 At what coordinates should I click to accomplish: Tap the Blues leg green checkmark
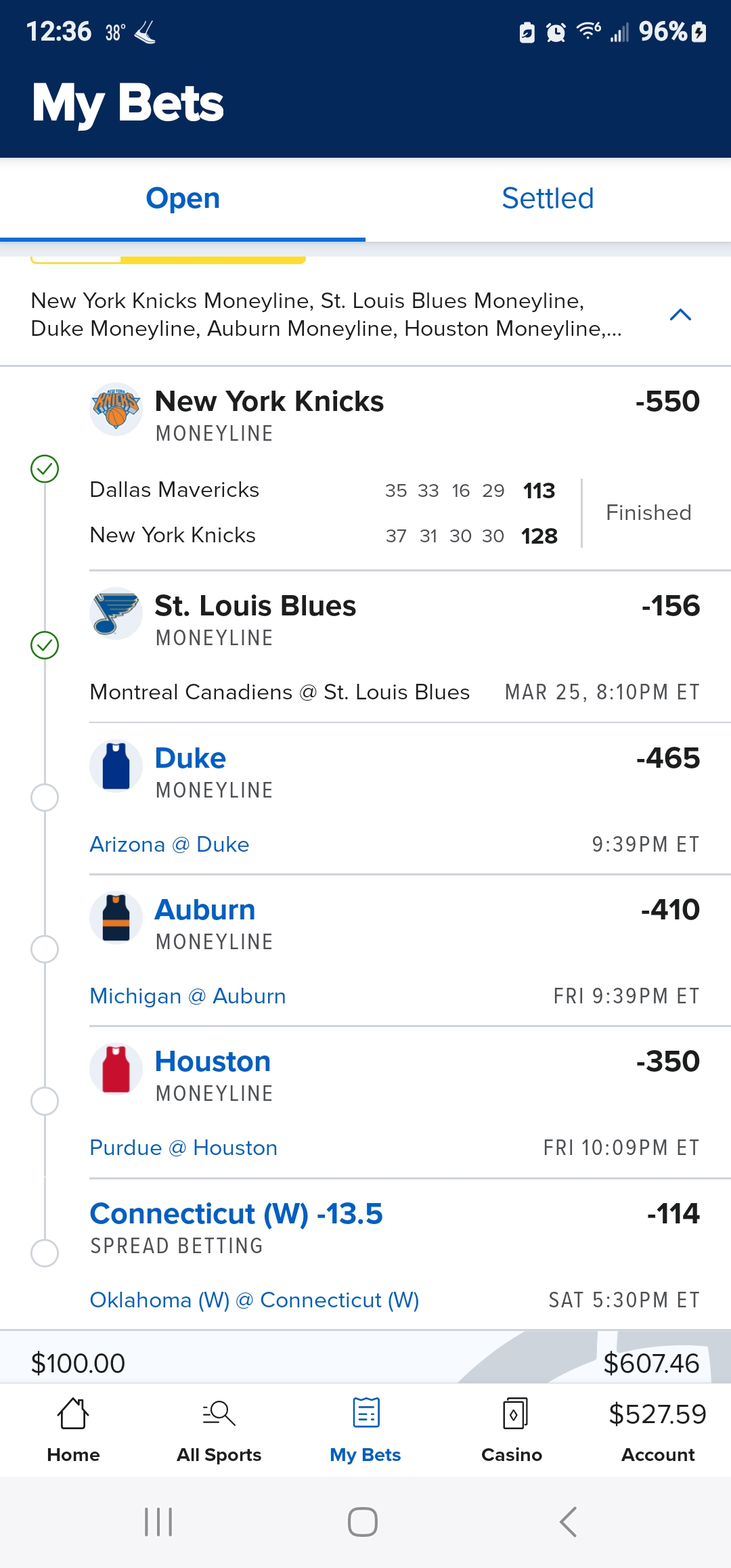click(45, 645)
